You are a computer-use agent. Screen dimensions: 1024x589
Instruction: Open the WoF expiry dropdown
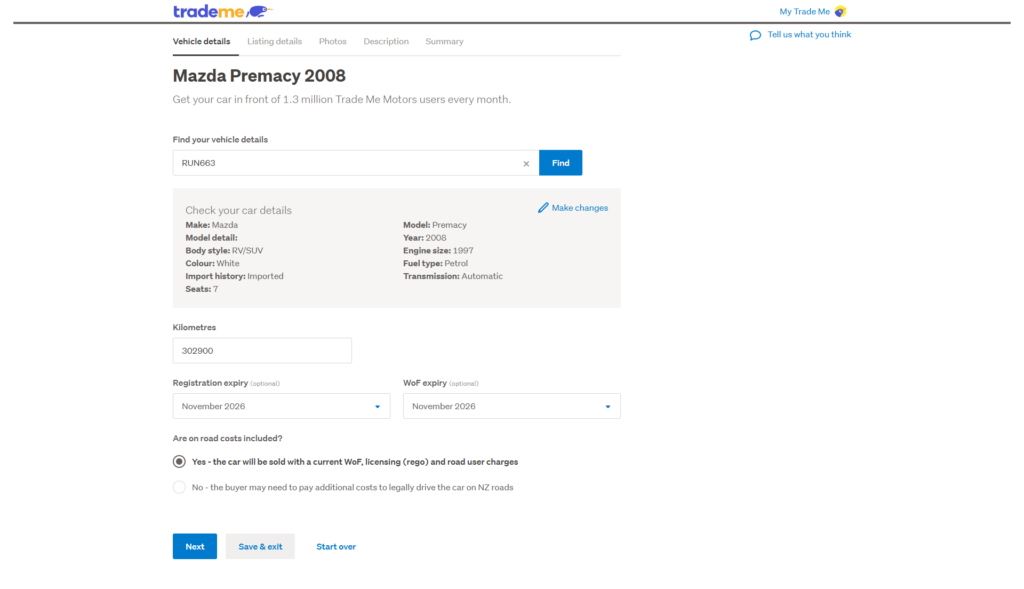coord(511,406)
